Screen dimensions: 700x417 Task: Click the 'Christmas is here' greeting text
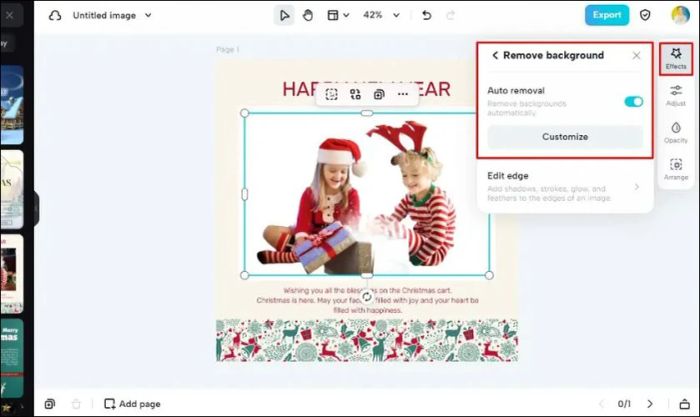(x=367, y=300)
